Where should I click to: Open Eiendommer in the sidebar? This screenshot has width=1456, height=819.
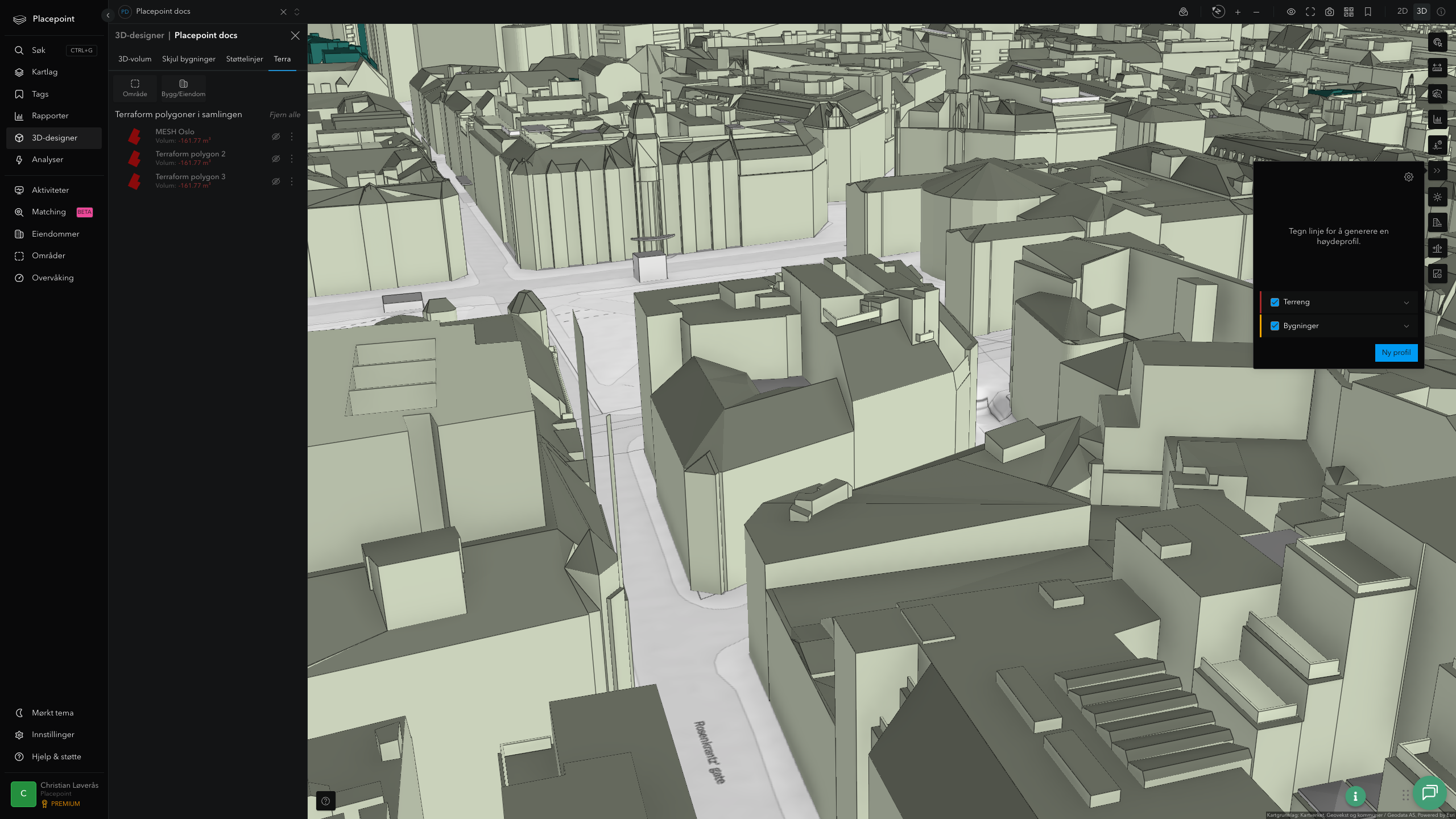pyautogui.click(x=54, y=234)
